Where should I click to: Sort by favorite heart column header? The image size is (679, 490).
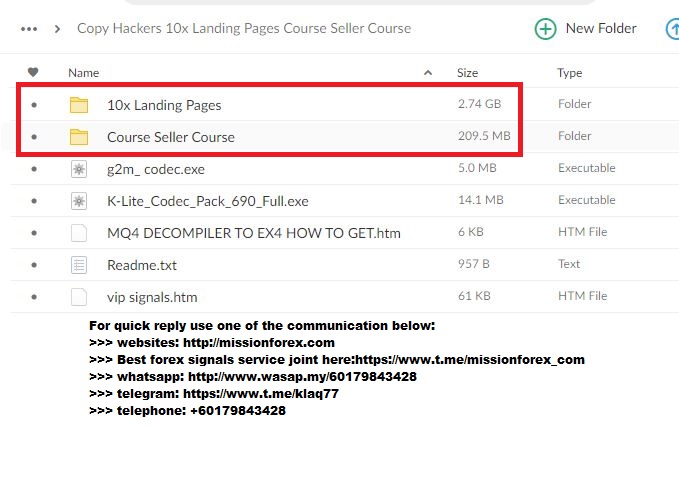coord(33,72)
